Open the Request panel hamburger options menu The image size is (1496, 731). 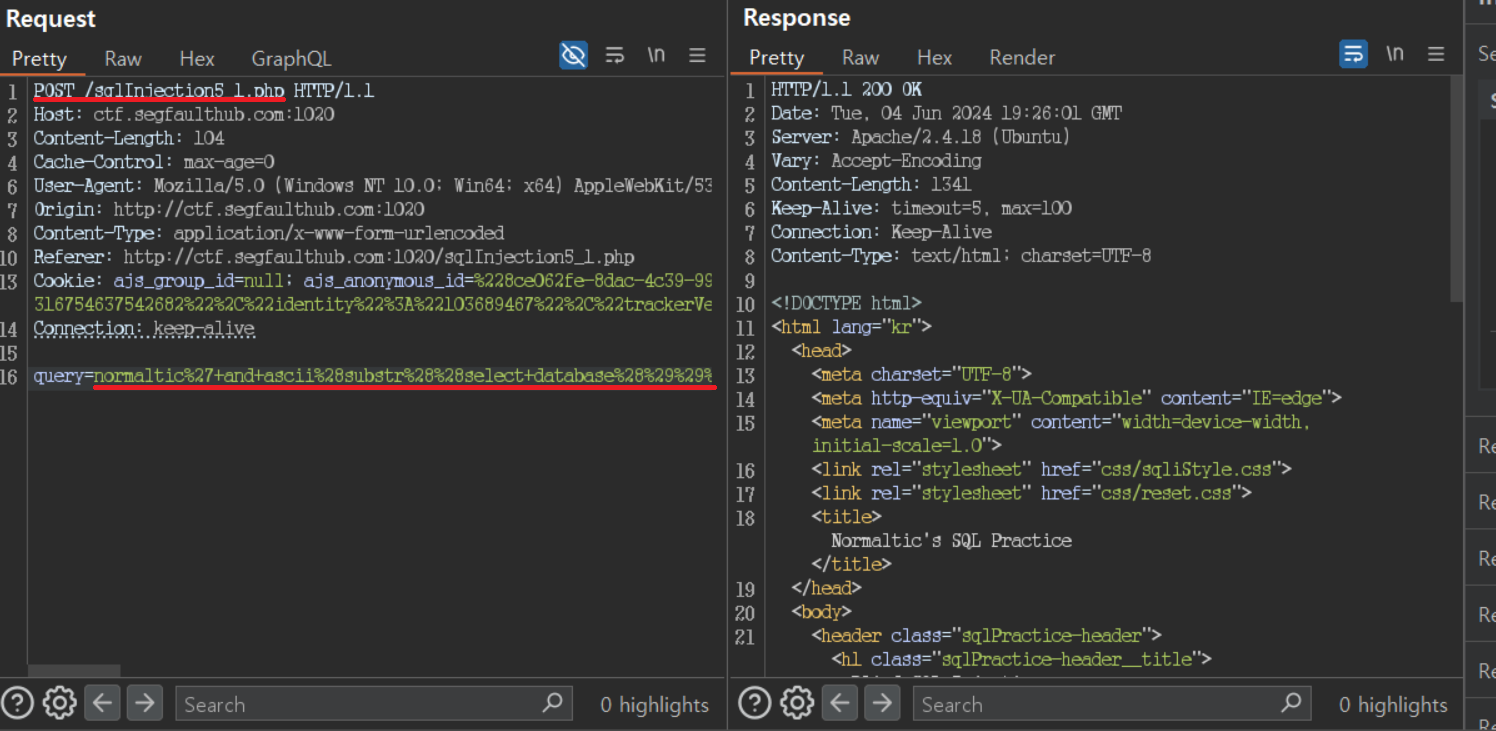click(697, 55)
